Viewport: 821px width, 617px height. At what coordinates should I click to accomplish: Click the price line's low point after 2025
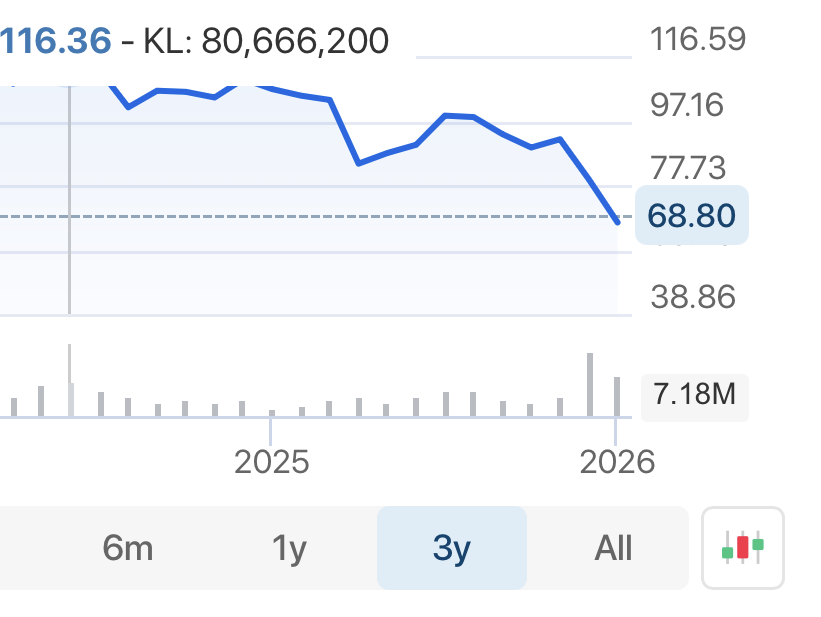(359, 163)
